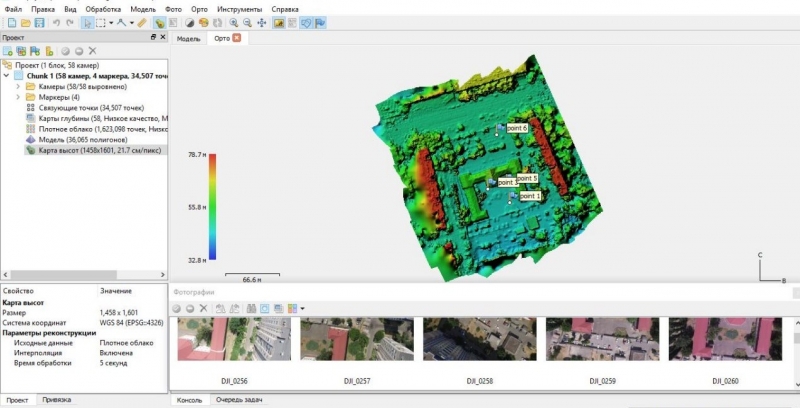Screen dimensions: 800x408
Task: Expand the Маркеры folder in tree
Action: [x=18, y=97]
